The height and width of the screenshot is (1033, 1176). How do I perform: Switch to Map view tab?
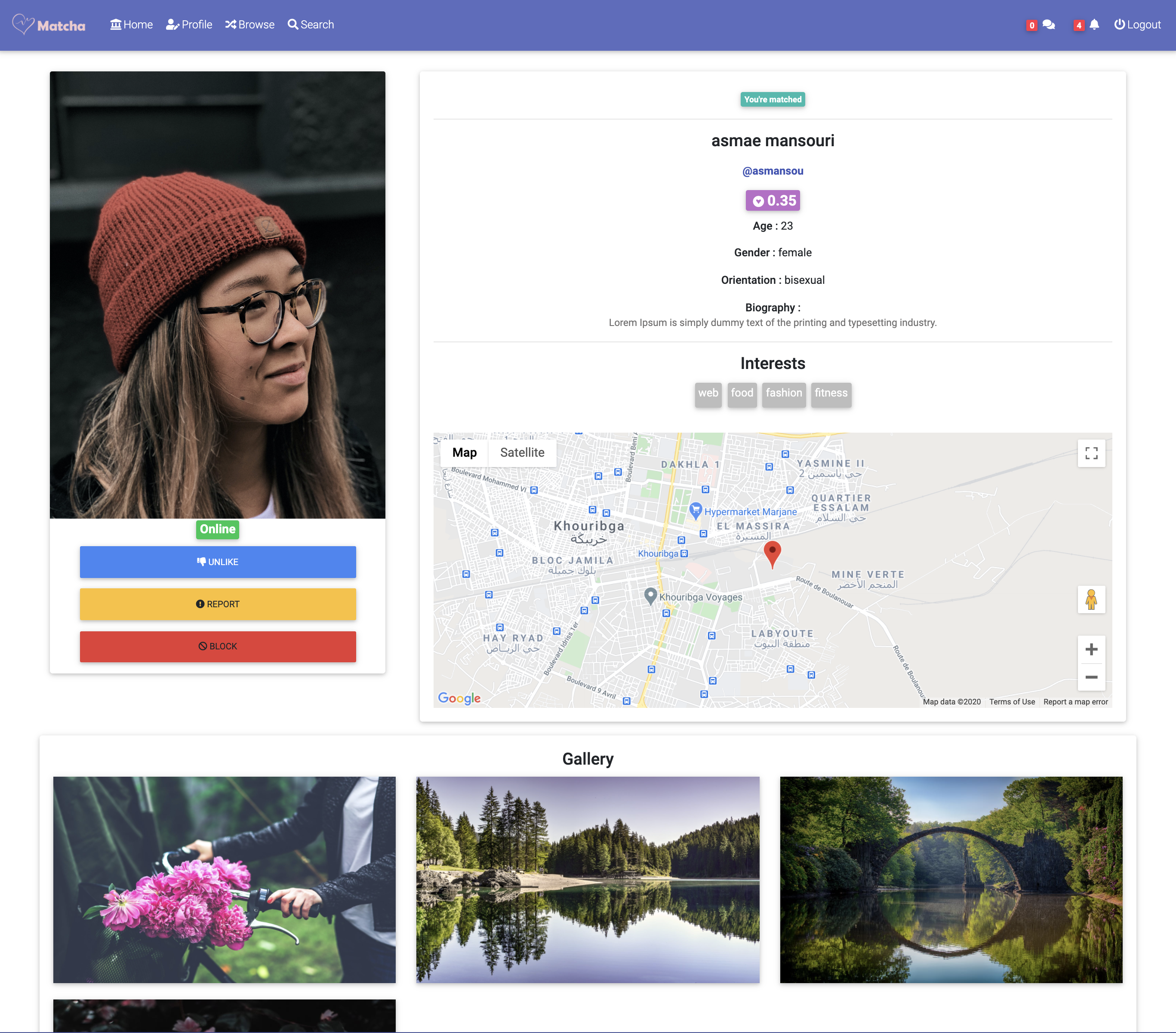pyautogui.click(x=464, y=453)
